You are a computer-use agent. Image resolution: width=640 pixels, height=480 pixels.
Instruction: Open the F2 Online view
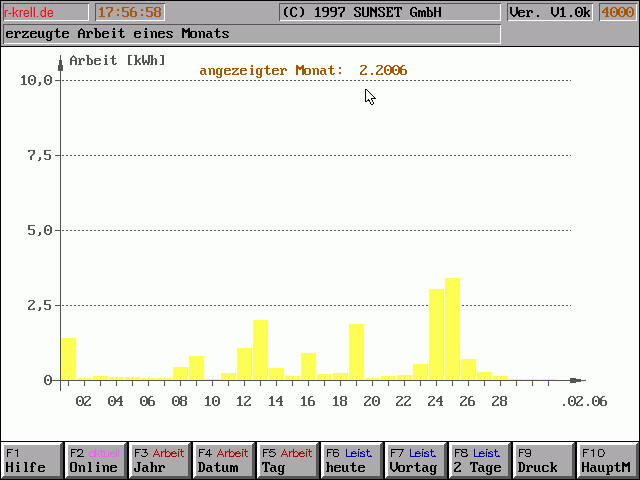point(95,460)
